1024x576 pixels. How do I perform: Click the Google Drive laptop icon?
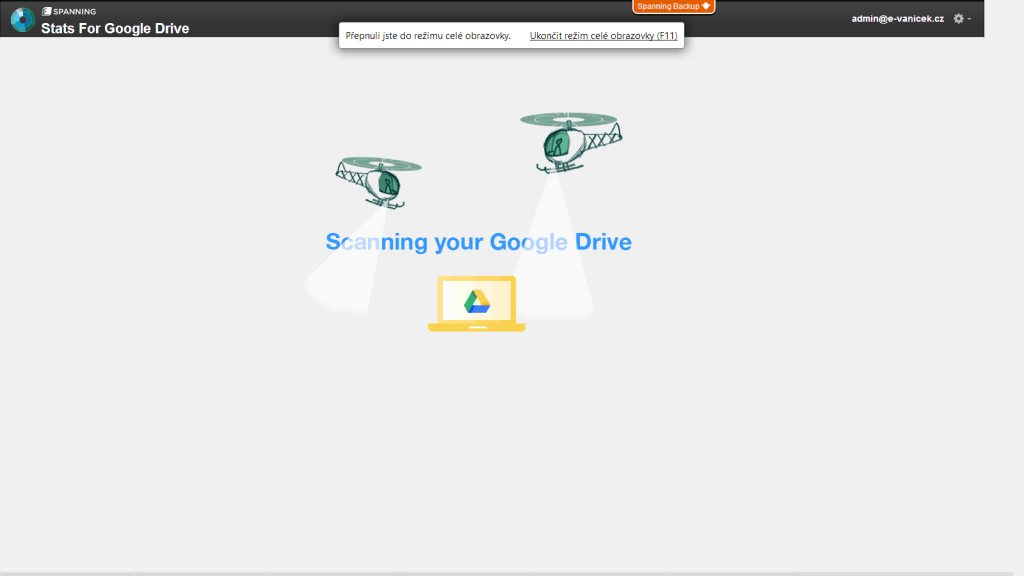477,304
